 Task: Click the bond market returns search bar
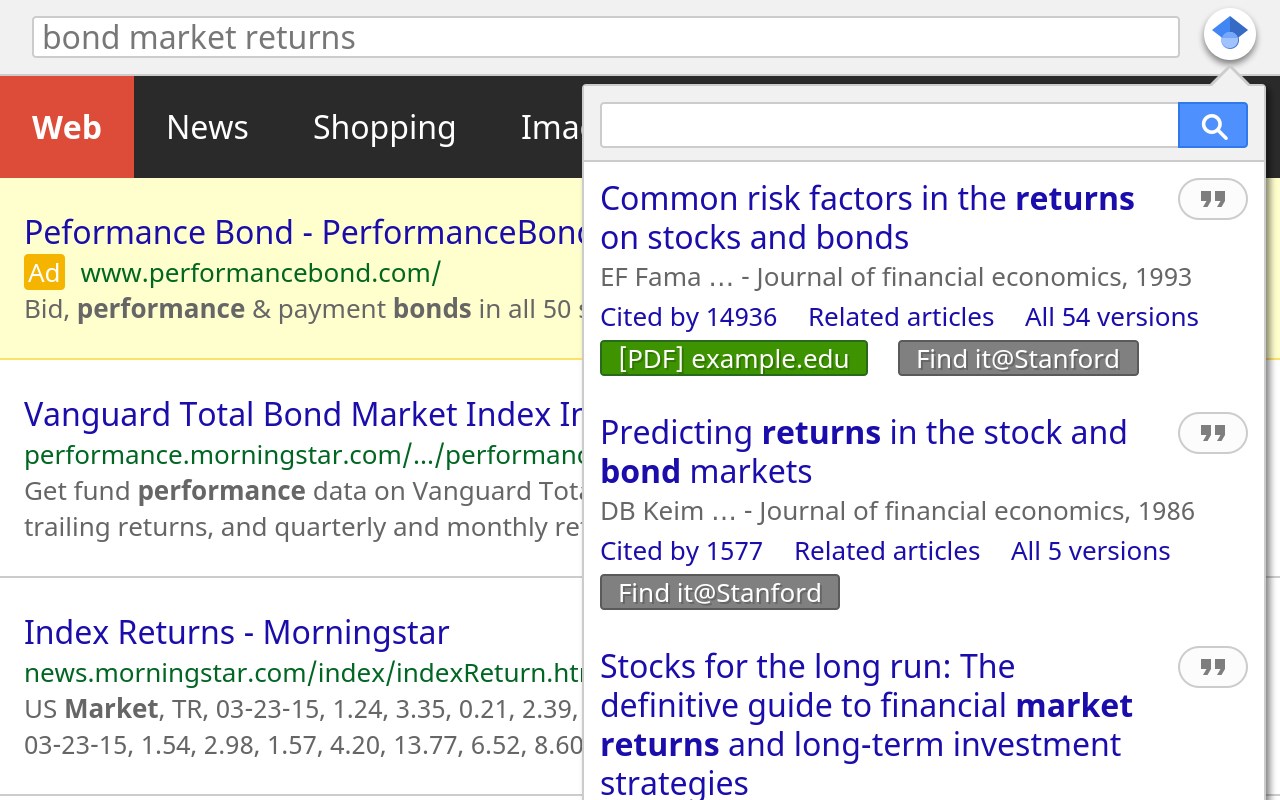point(606,38)
